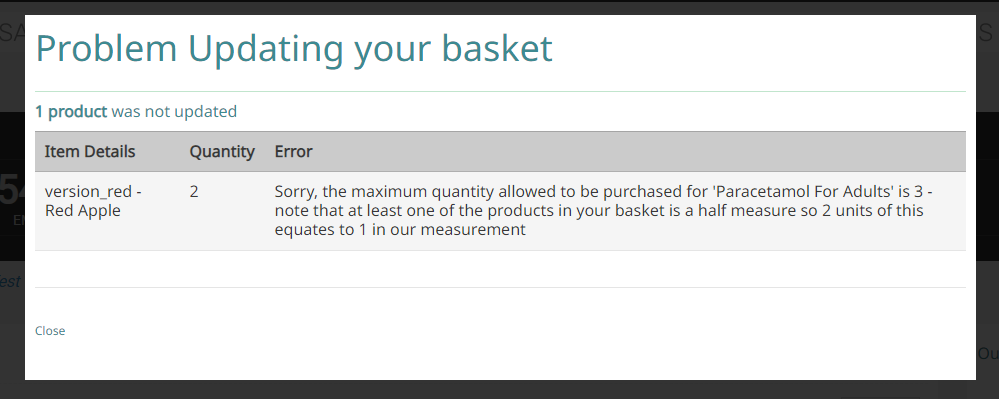
Task: Click the Item Details column header
Action: pyautogui.click(x=90, y=152)
